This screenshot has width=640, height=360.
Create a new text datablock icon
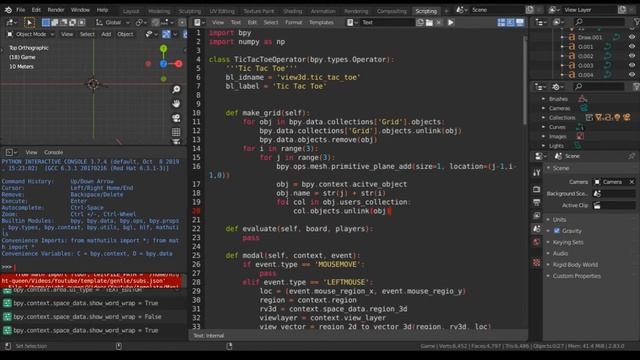tap(420, 22)
